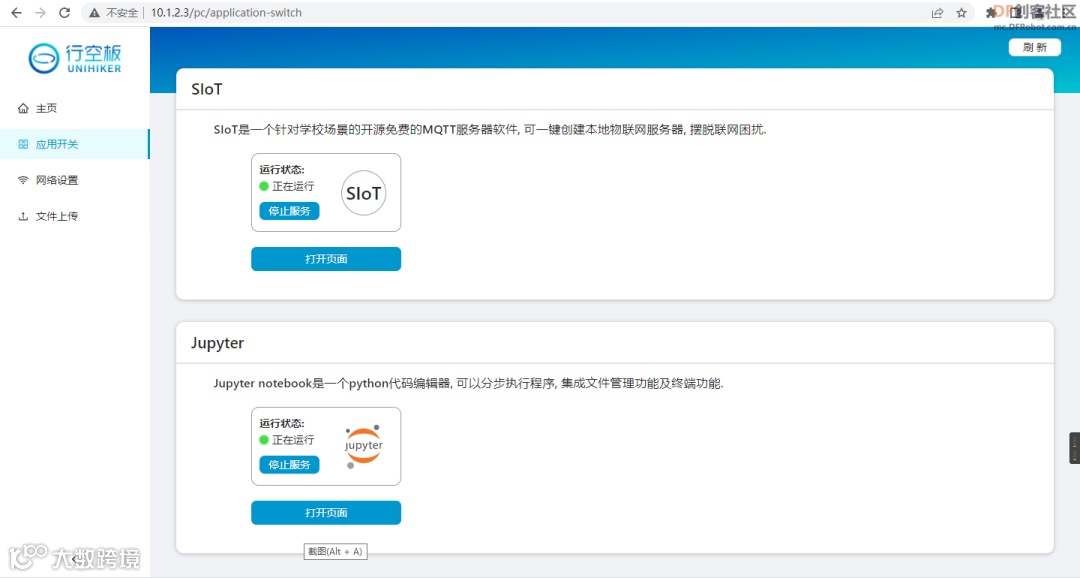Viewport: 1080px width, 578px height.
Task: Click the share page icon
Action: coord(937,12)
